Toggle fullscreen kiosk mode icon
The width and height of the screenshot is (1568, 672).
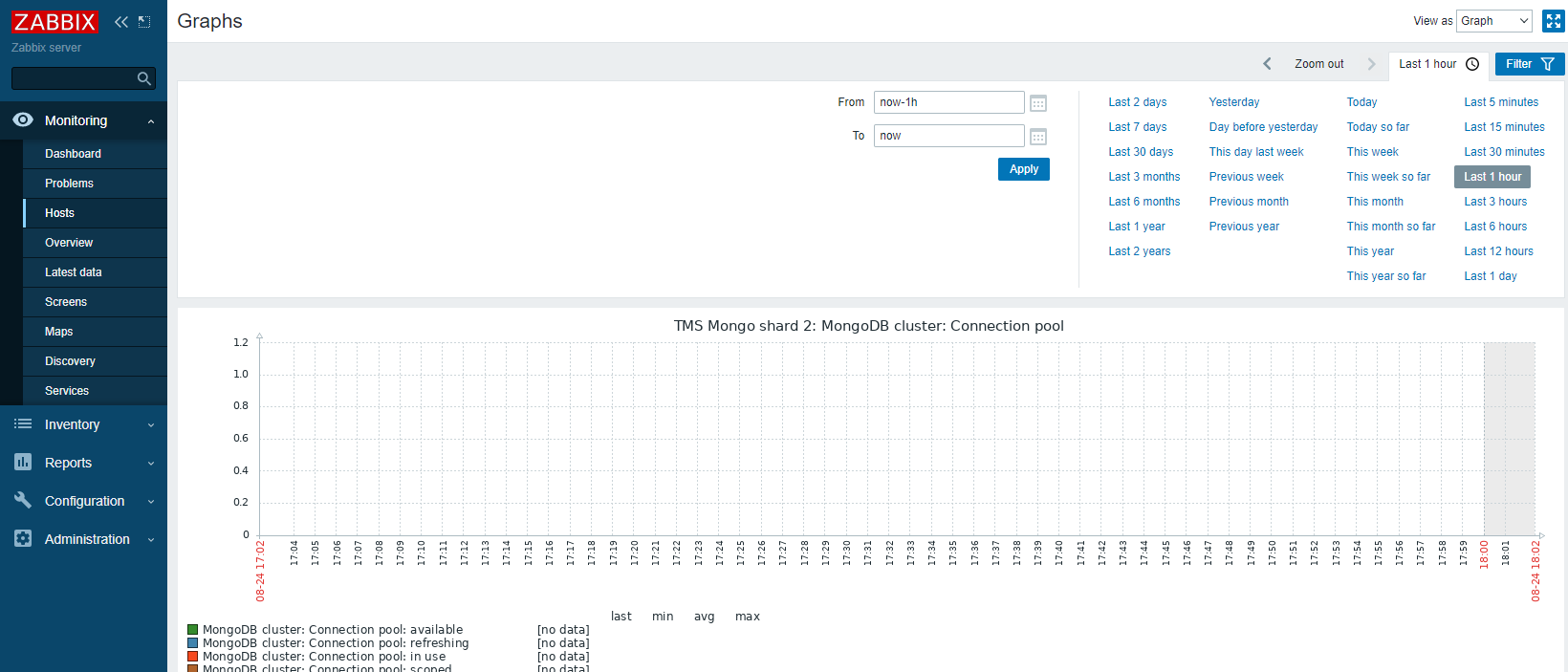coord(1553,21)
